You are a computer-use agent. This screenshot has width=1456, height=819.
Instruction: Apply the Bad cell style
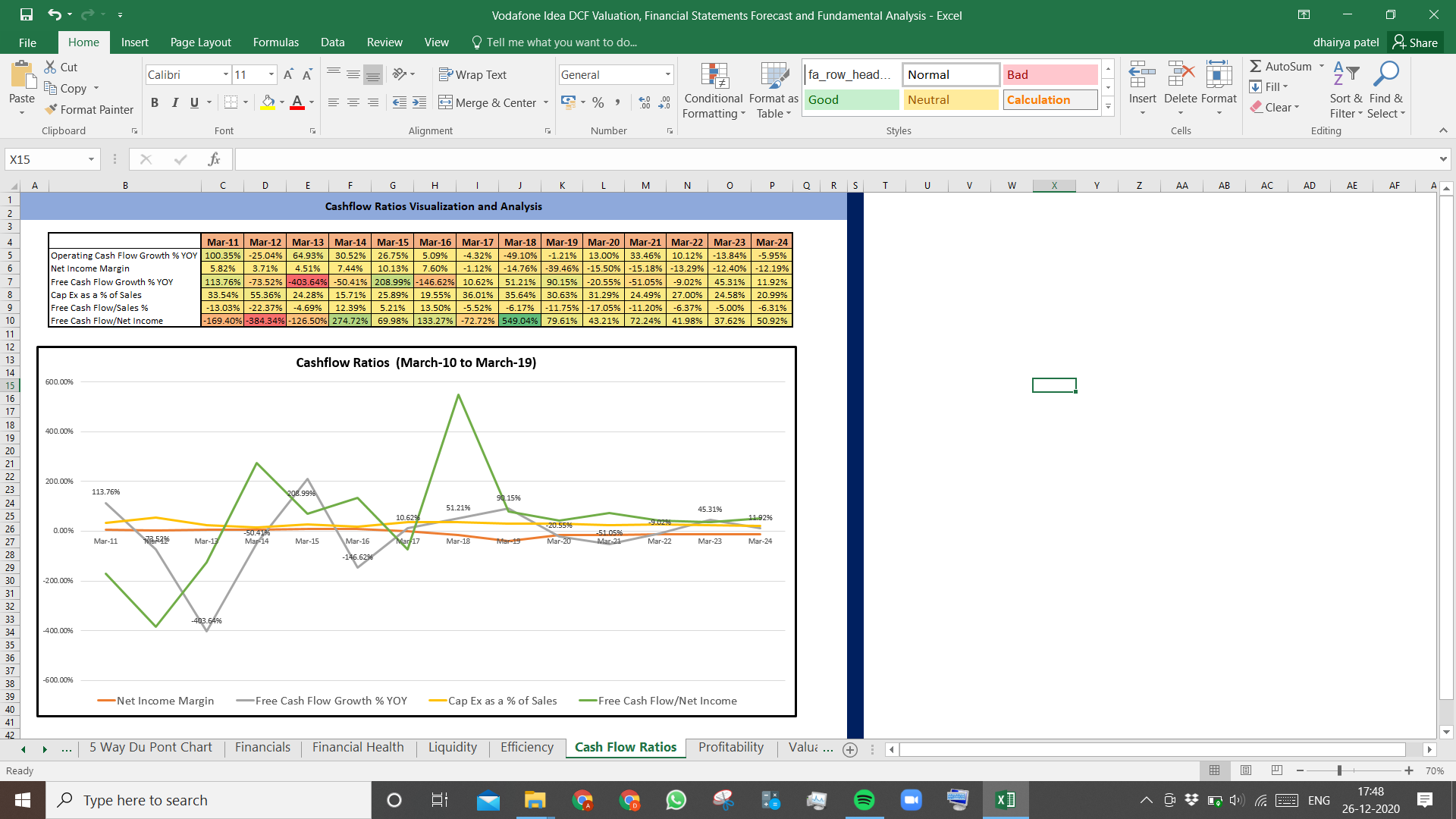click(1050, 74)
